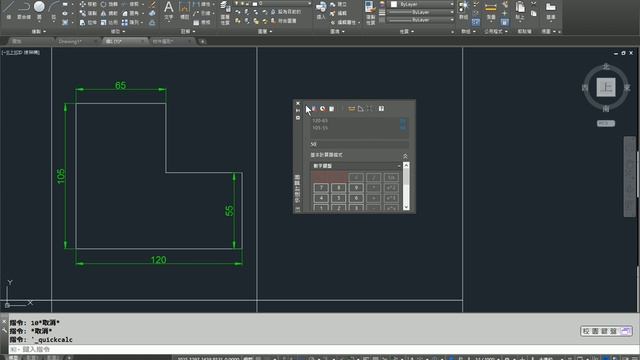Click QuickCalc number pad scrollbar down arrow
This screenshot has height=360, width=640.
[406, 207]
